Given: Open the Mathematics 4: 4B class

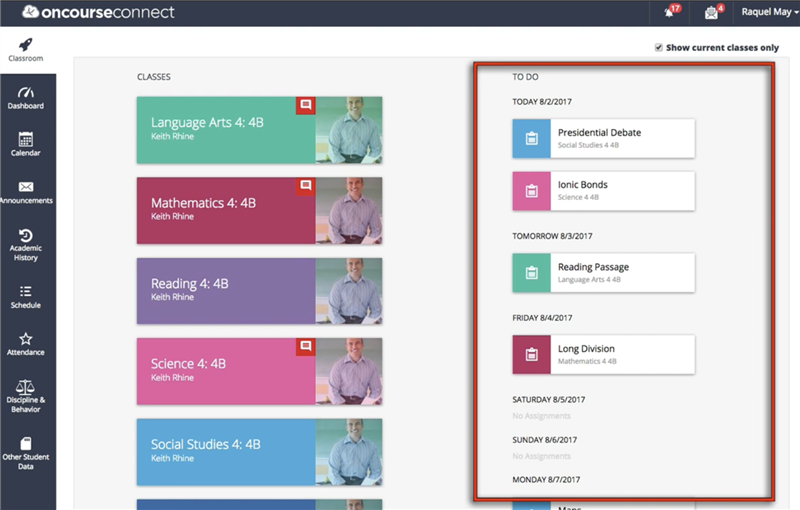Looking at the screenshot, I should tap(259, 211).
